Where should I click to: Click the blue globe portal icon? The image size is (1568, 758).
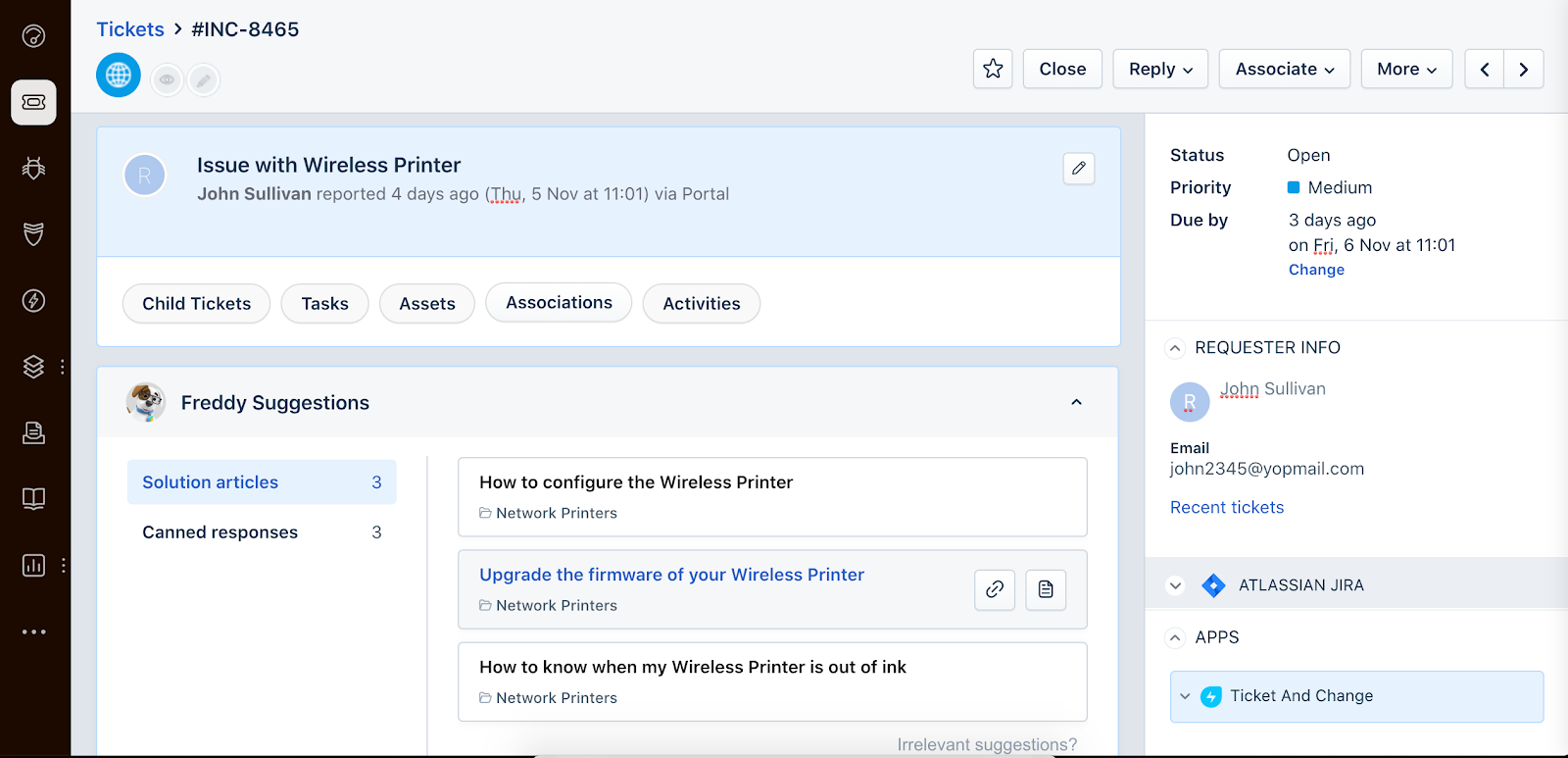pos(119,75)
